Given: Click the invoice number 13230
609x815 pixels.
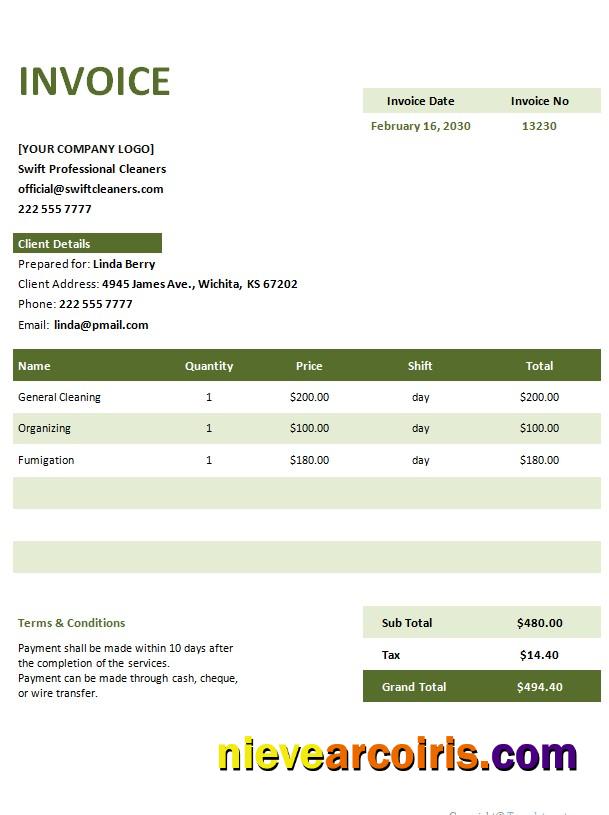Looking at the screenshot, I should pos(539,126).
